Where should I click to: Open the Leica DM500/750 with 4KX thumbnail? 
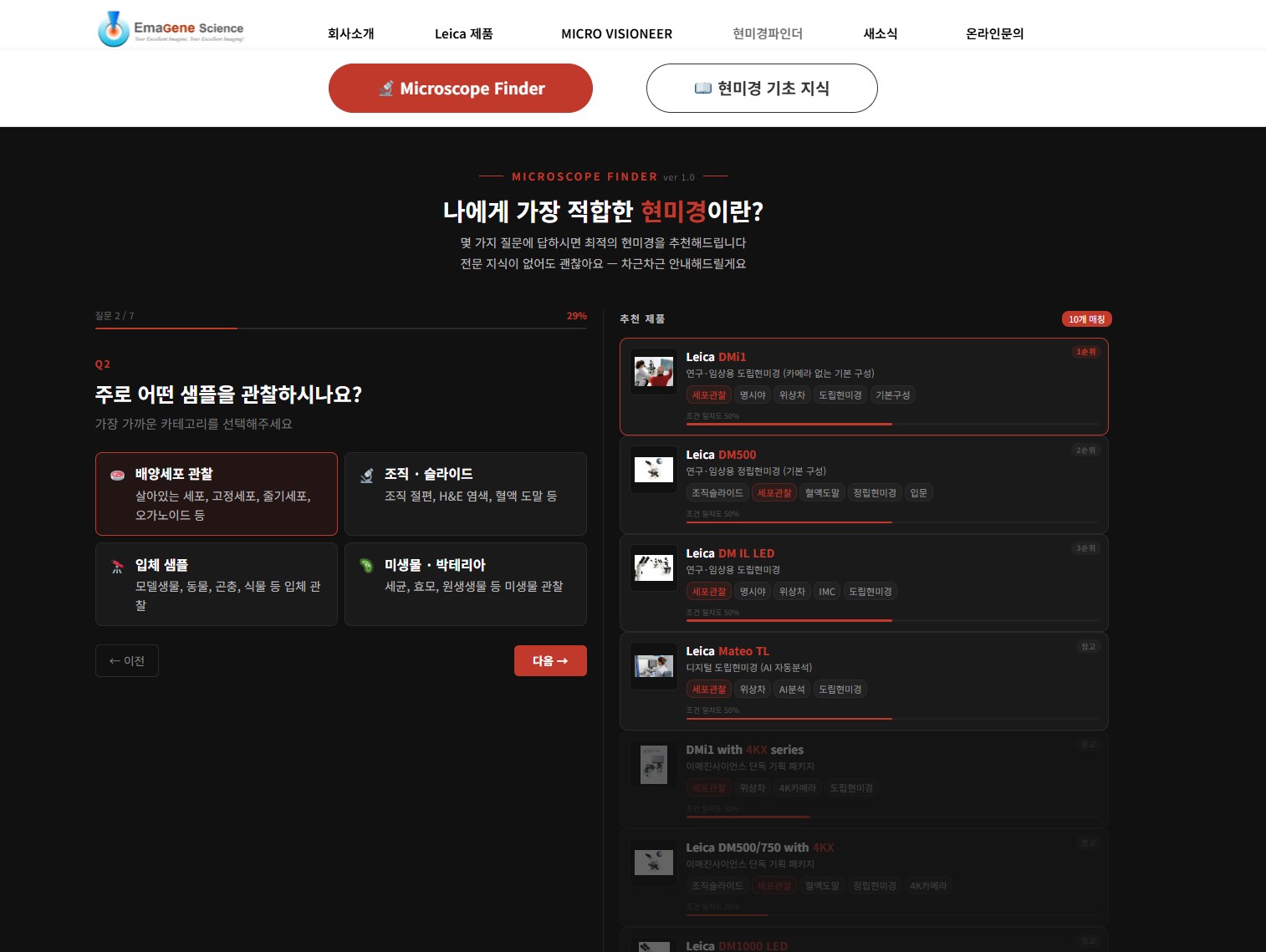(x=654, y=863)
